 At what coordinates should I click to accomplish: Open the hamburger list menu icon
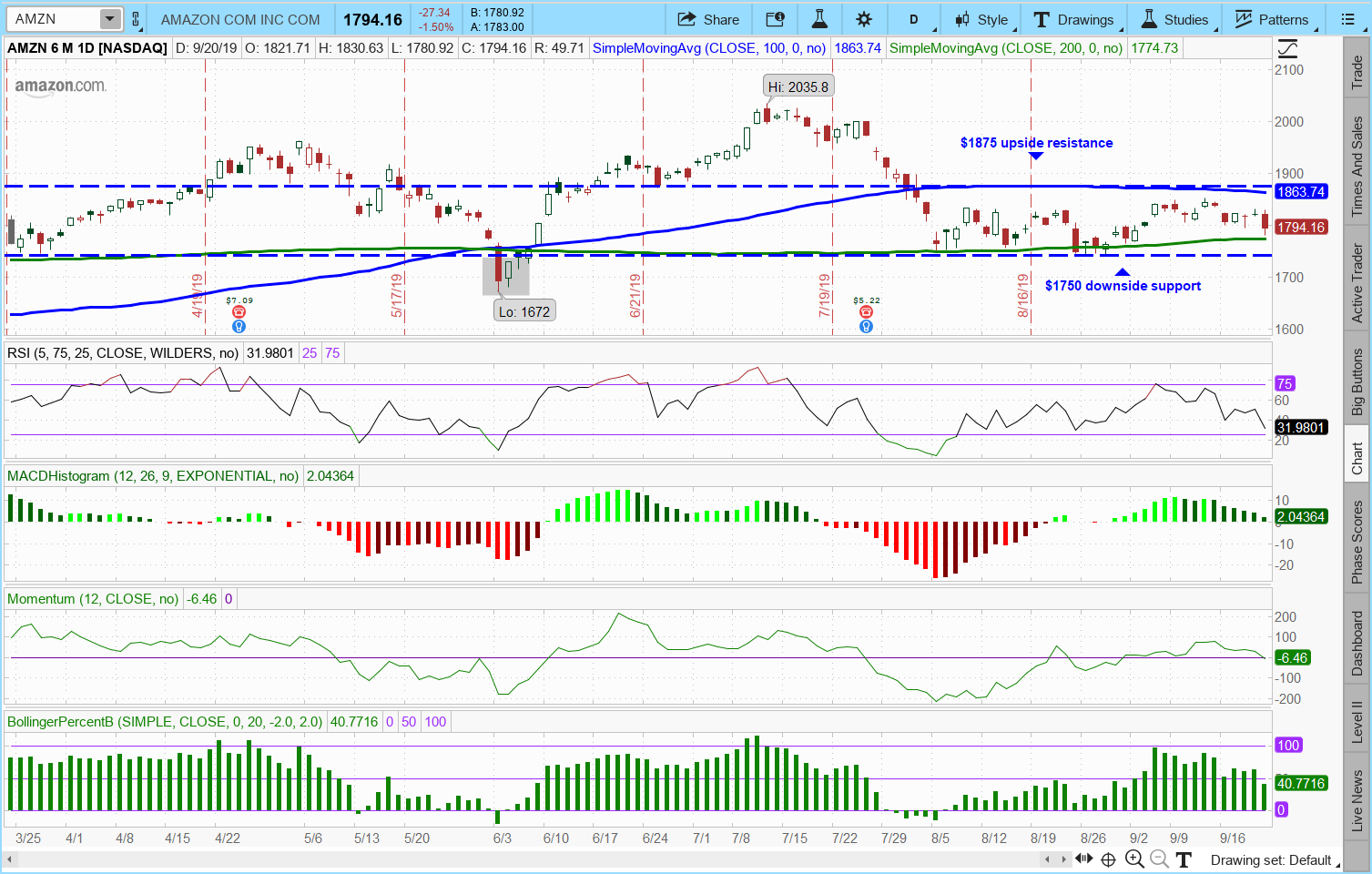(1348, 19)
